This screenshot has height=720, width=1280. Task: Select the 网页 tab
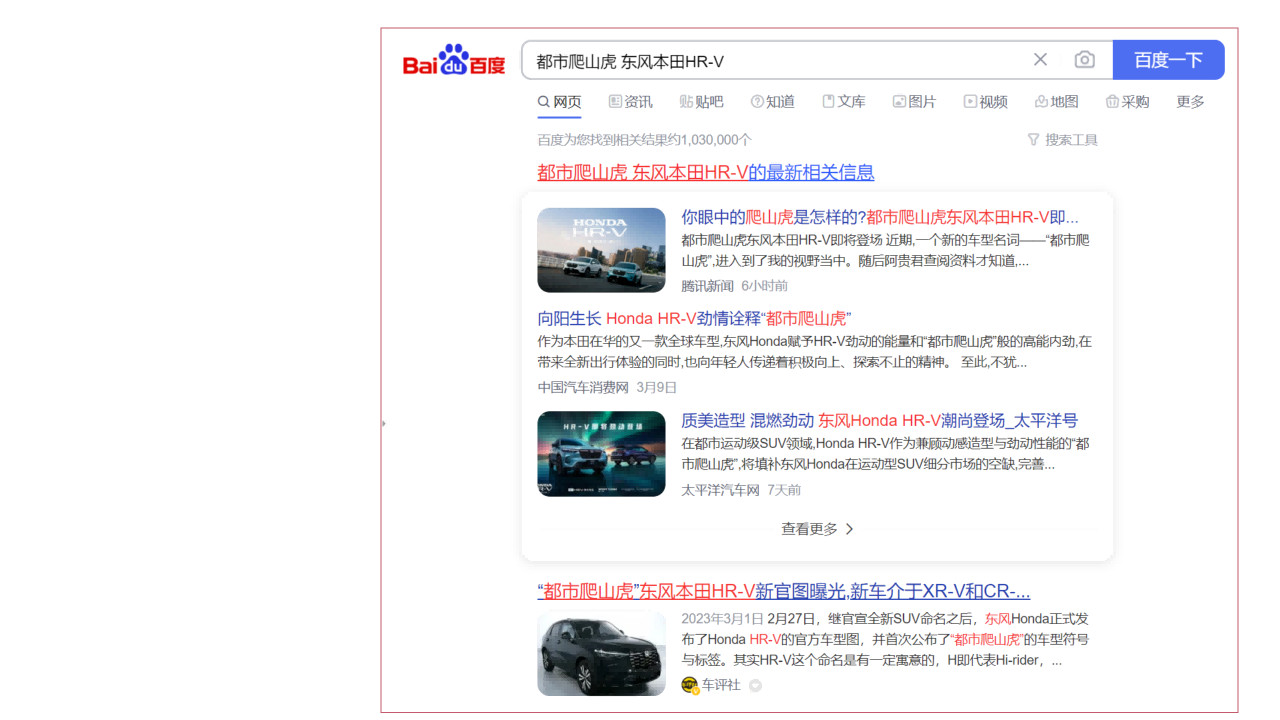coord(559,102)
